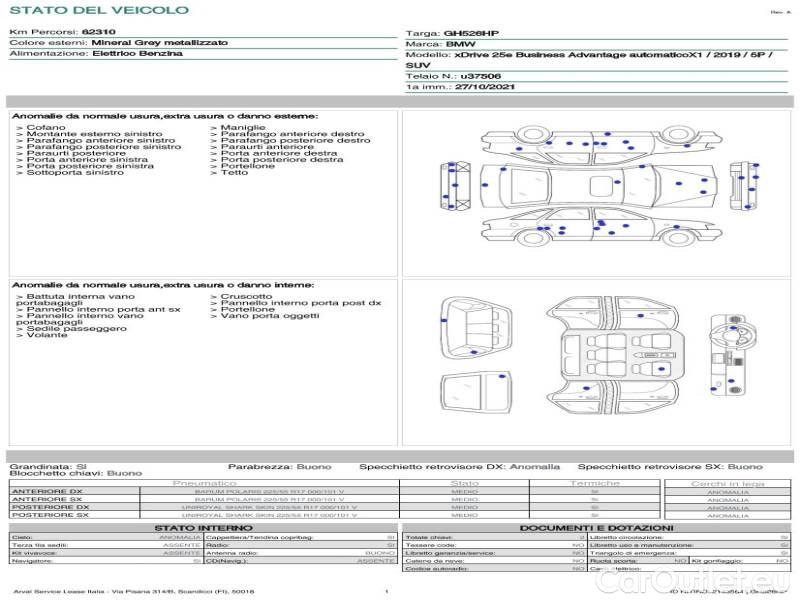Click the tailgate panel diagram below the trunk
800x600 pixels.
coord(473,391)
